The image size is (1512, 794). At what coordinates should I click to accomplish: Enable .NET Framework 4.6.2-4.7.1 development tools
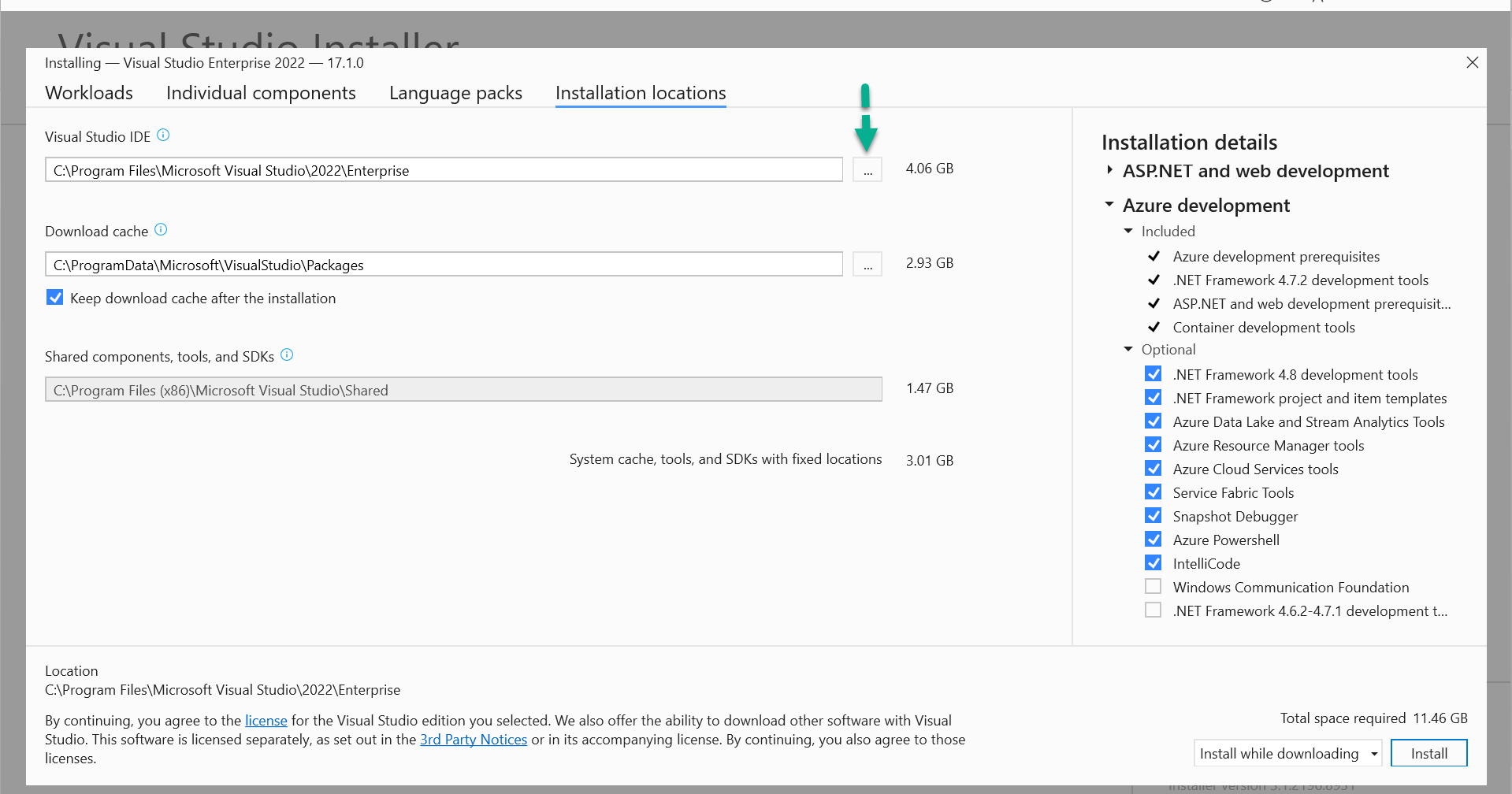tap(1154, 610)
